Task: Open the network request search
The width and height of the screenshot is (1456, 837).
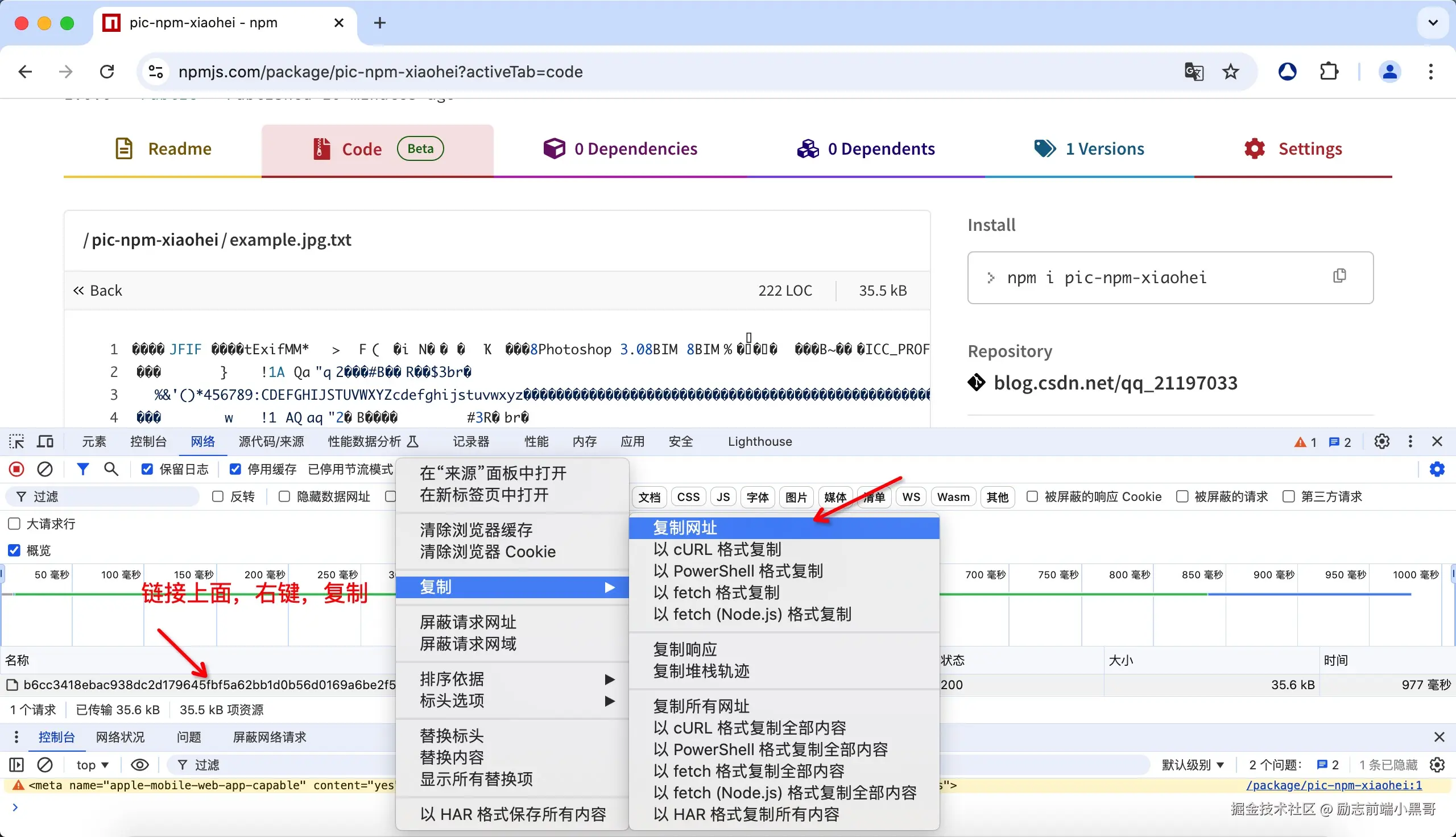Action: tap(111, 469)
